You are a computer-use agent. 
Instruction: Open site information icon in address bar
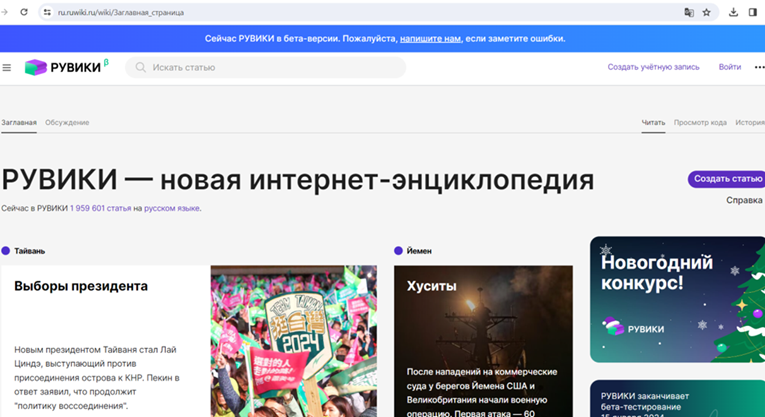pos(47,12)
